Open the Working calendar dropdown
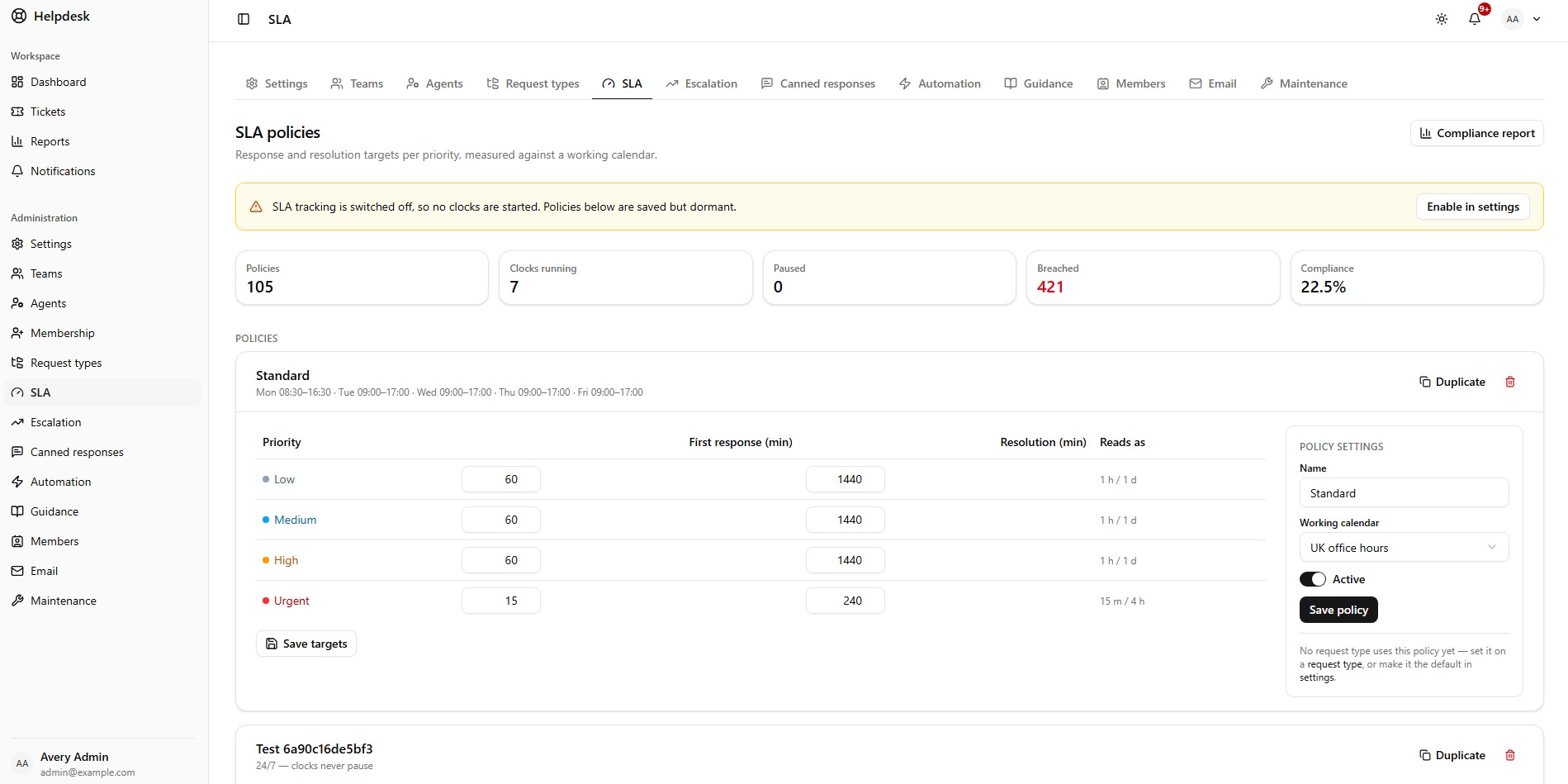 (1404, 548)
